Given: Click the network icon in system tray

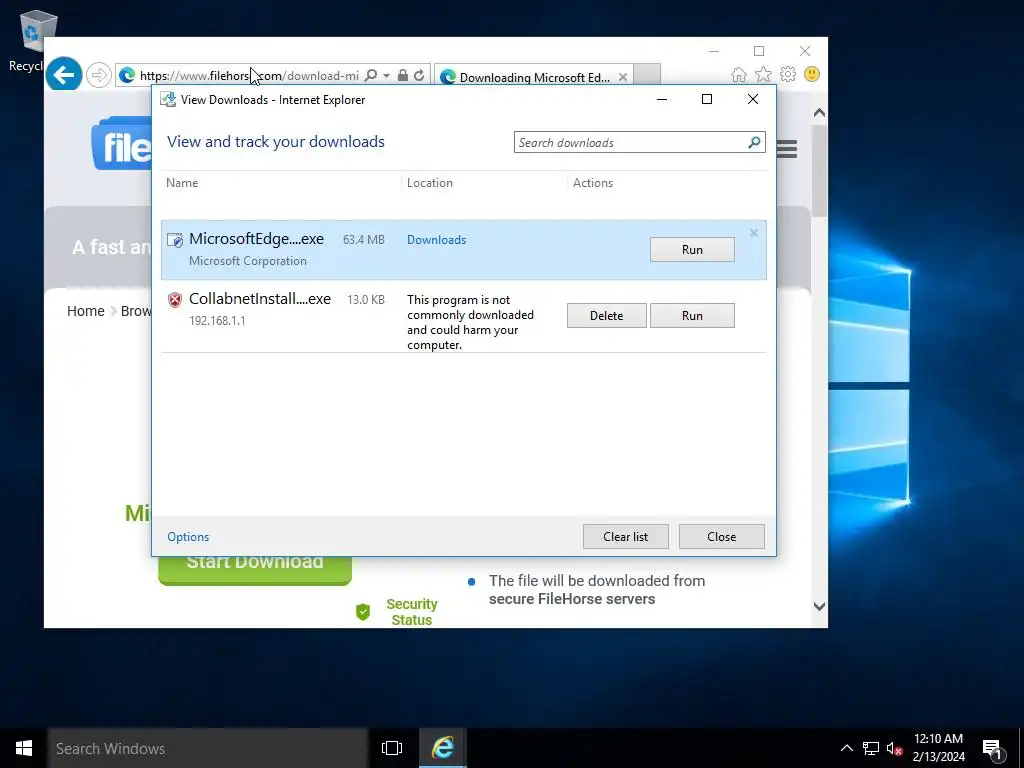Looking at the screenshot, I should [x=871, y=748].
